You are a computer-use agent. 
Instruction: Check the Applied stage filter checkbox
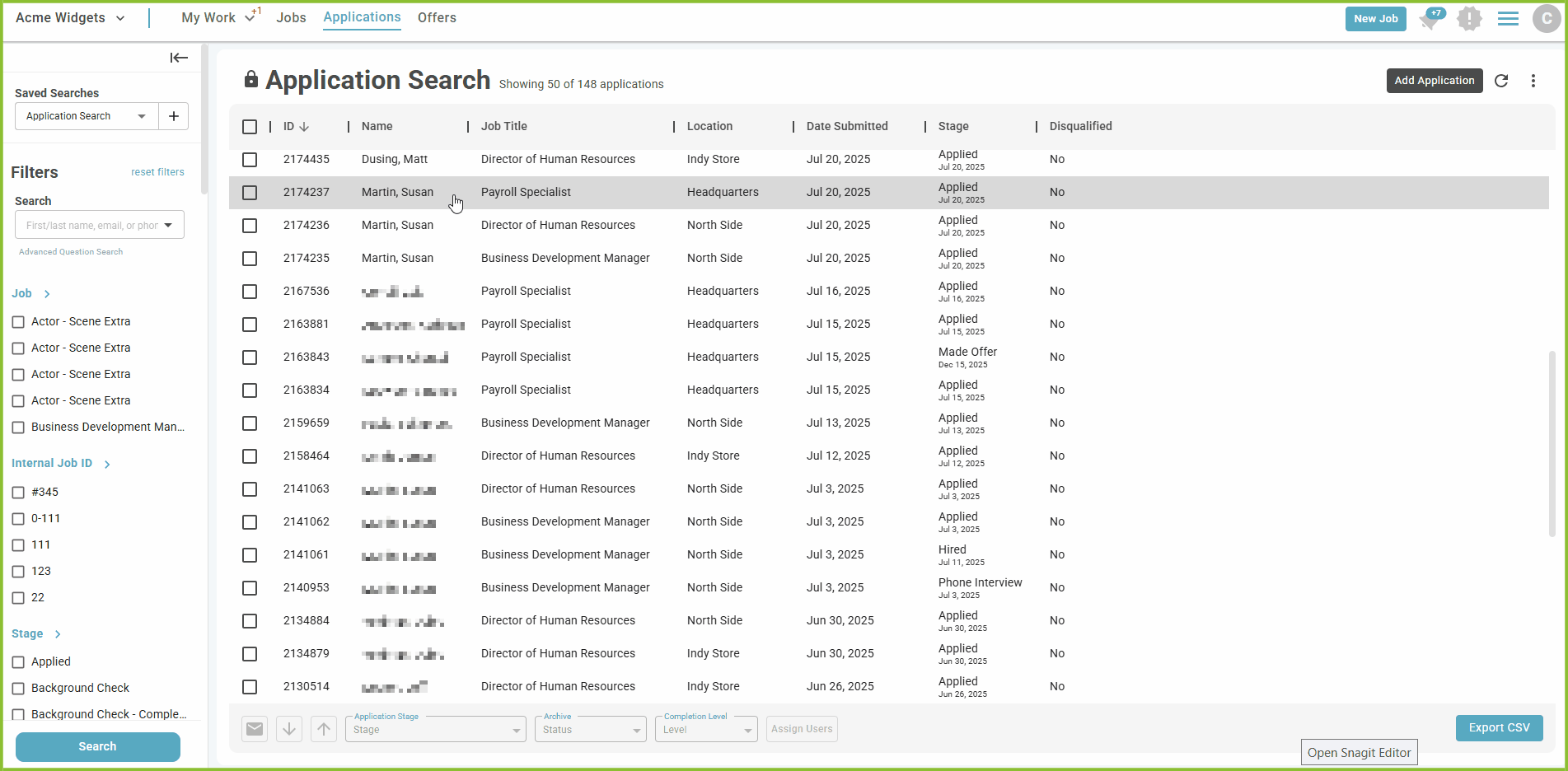click(x=18, y=662)
